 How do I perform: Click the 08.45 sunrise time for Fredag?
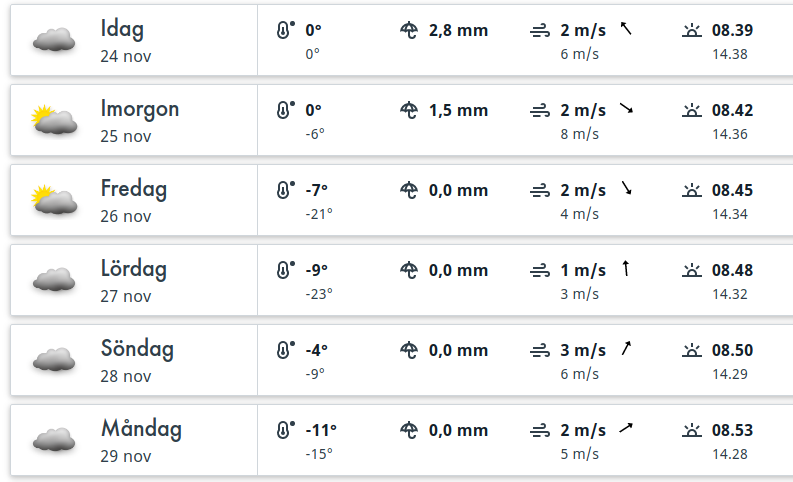point(732,190)
